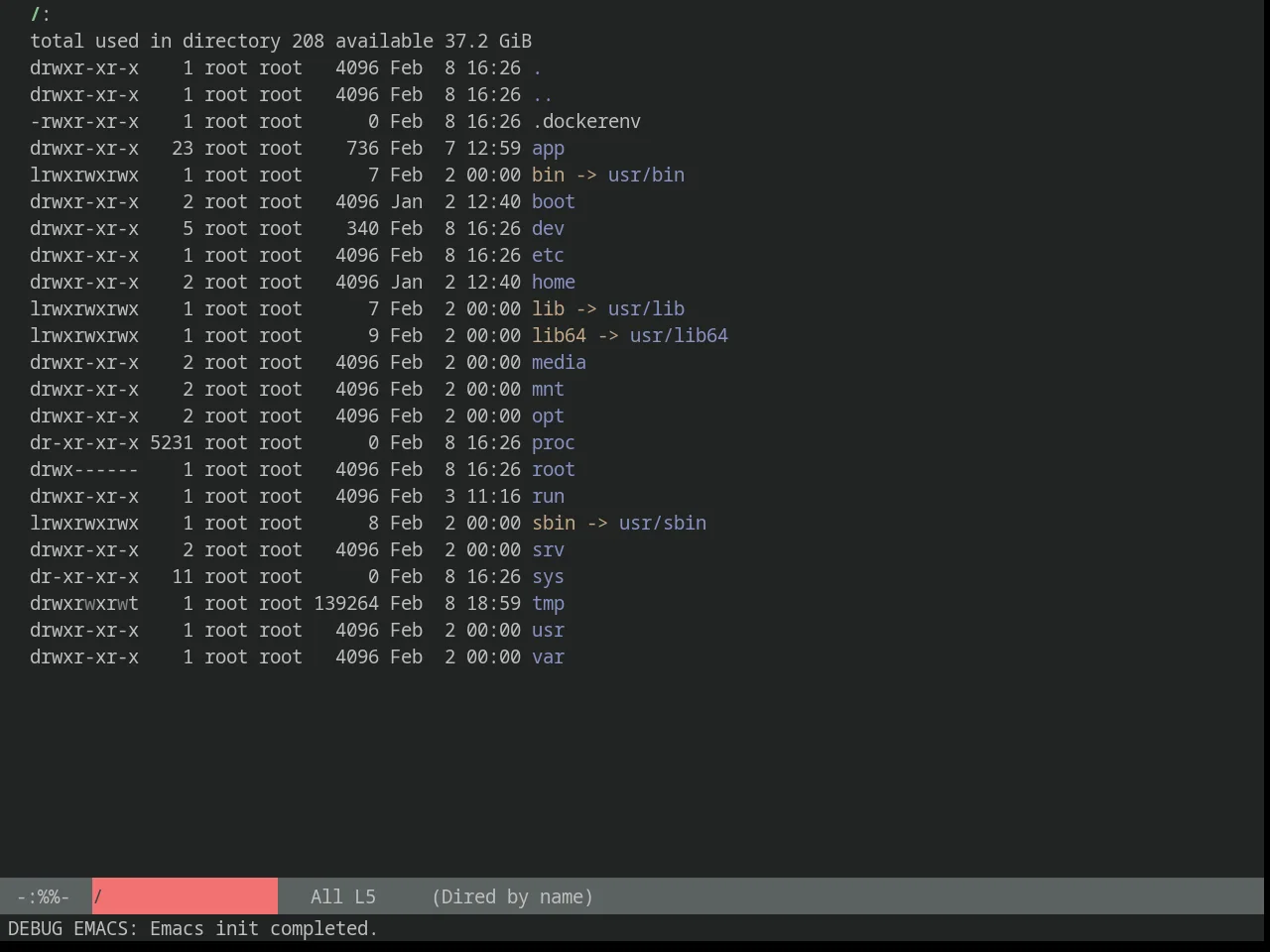This screenshot has width=1270, height=952.
Task: Open the .dockerenv file entry
Action: tap(586, 122)
